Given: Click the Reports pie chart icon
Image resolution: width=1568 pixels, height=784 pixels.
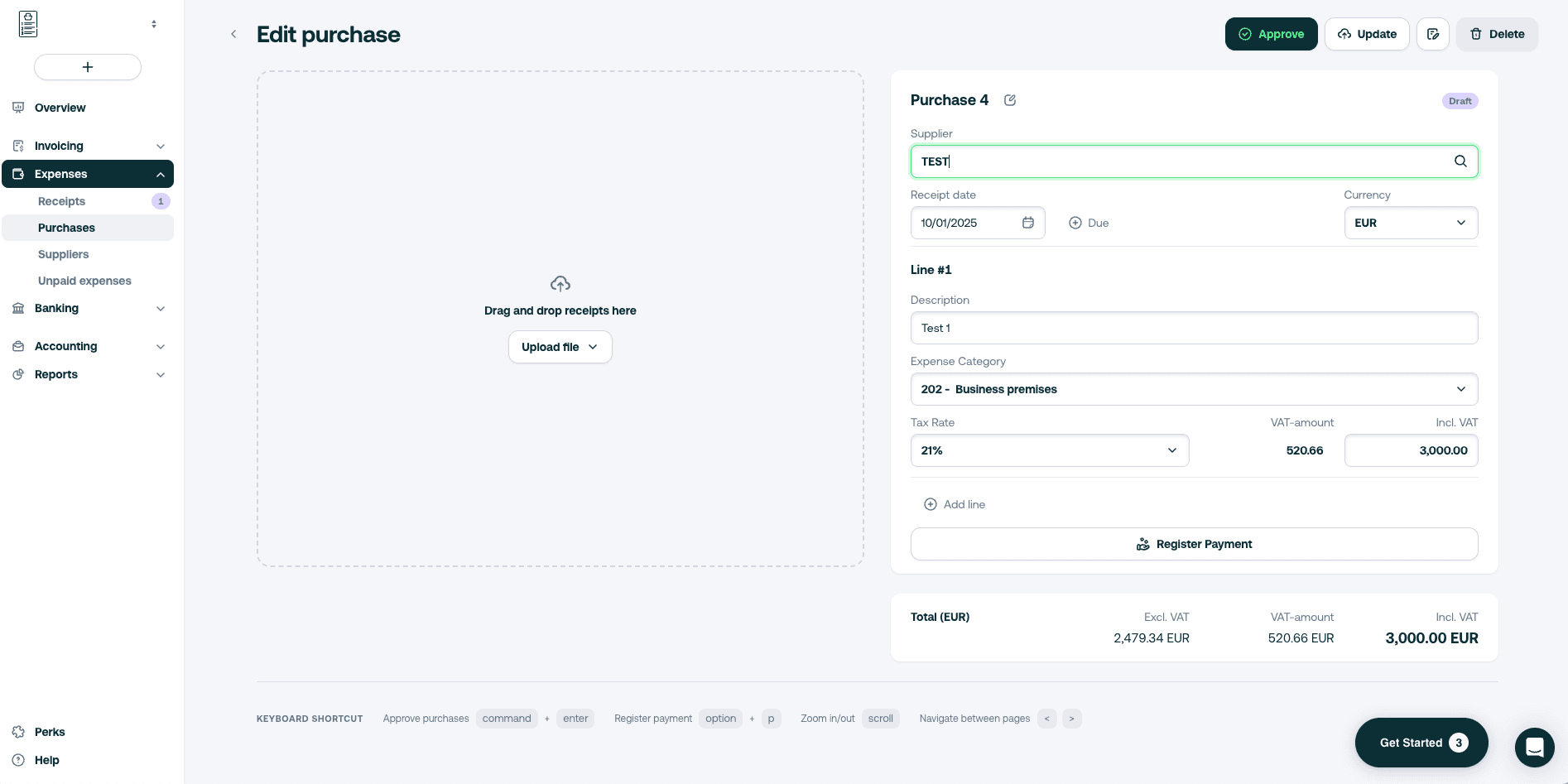Looking at the screenshot, I should 18,374.
